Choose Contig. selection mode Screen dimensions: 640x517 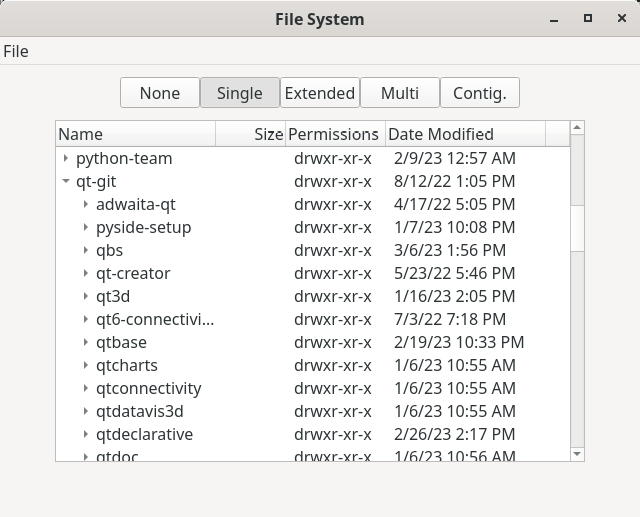(x=480, y=93)
